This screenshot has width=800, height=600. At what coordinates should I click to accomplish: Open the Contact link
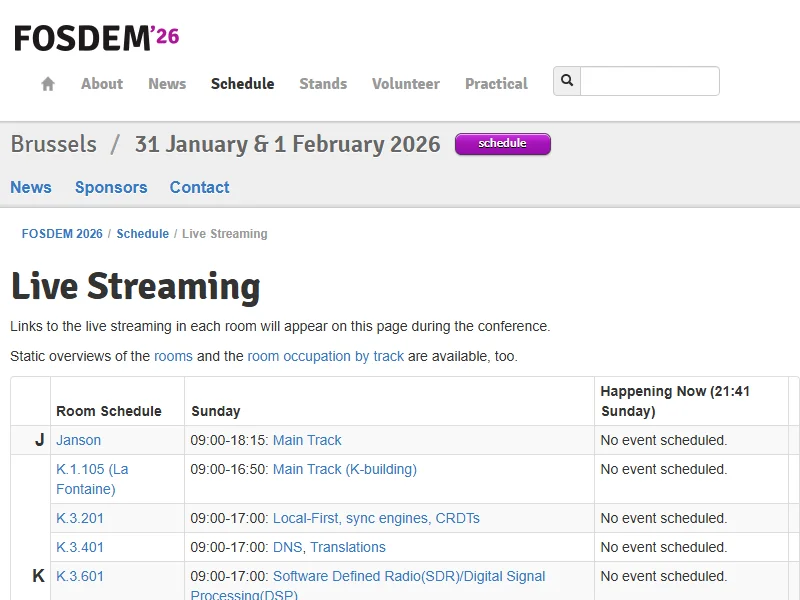tap(199, 187)
